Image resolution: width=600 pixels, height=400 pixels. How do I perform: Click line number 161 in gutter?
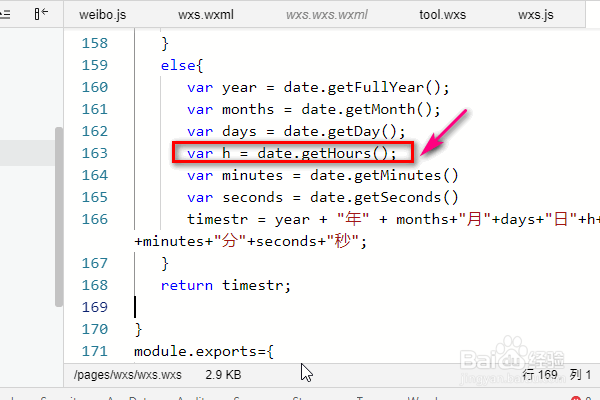click(x=95, y=109)
